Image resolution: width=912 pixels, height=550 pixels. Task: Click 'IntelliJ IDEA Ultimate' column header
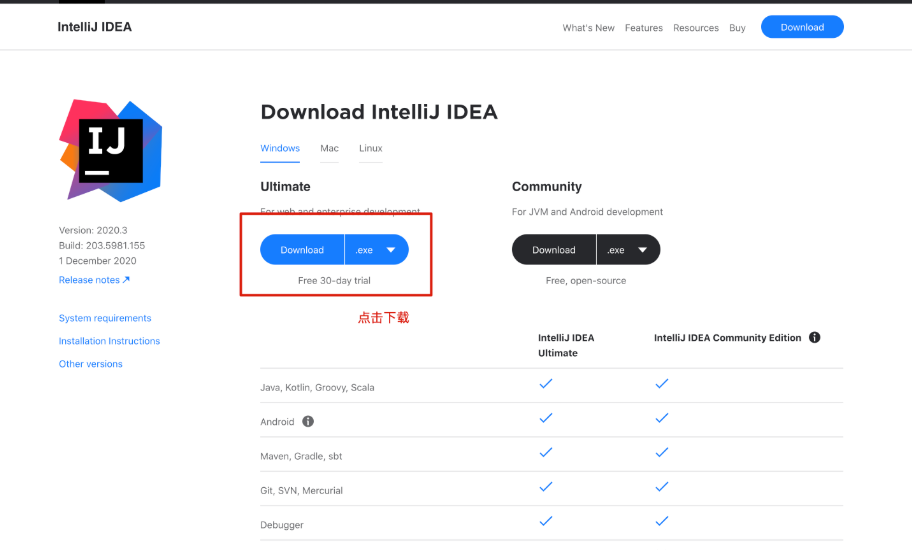tap(566, 345)
